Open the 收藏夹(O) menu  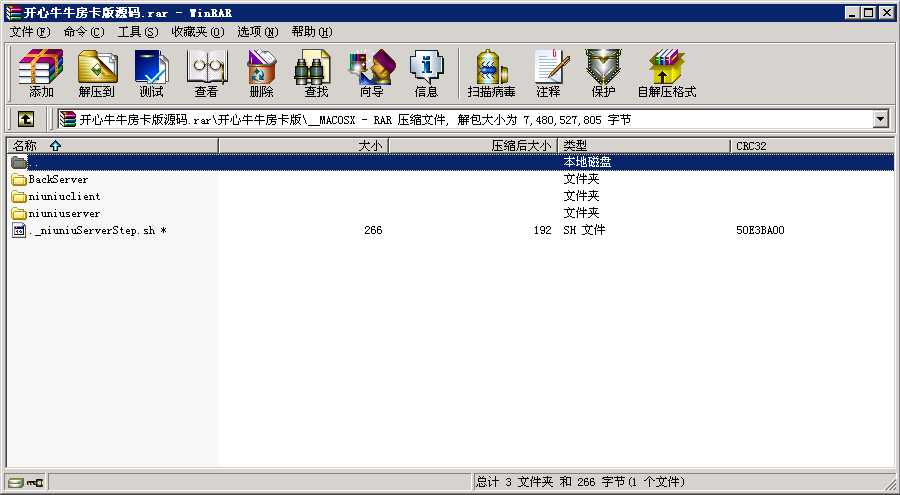click(x=198, y=32)
